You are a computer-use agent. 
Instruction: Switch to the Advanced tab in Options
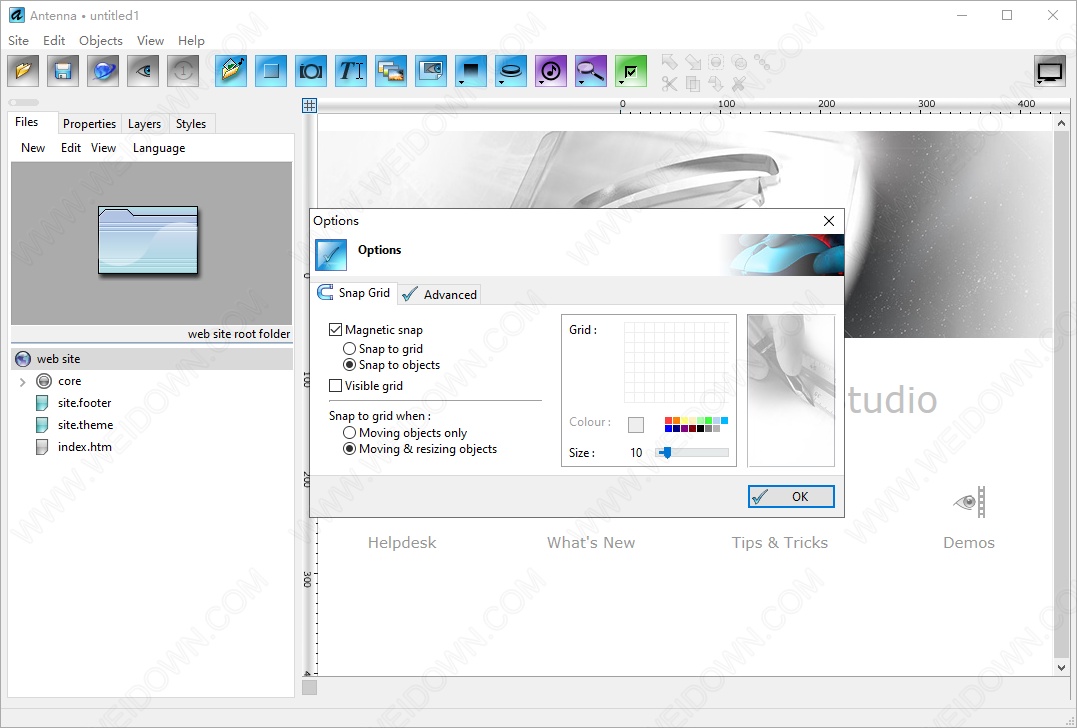pos(440,294)
